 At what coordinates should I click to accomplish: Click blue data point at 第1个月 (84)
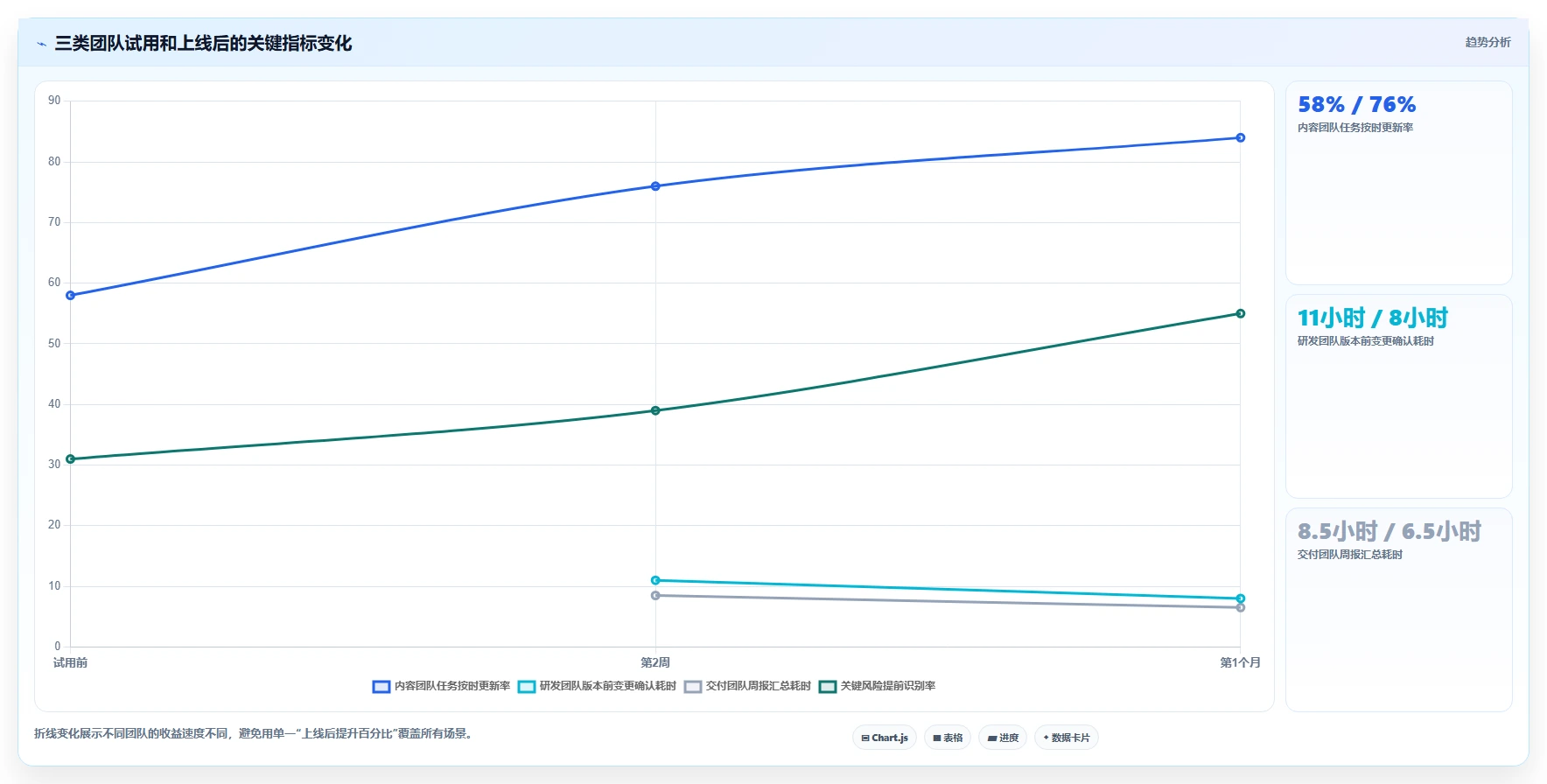1241,138
